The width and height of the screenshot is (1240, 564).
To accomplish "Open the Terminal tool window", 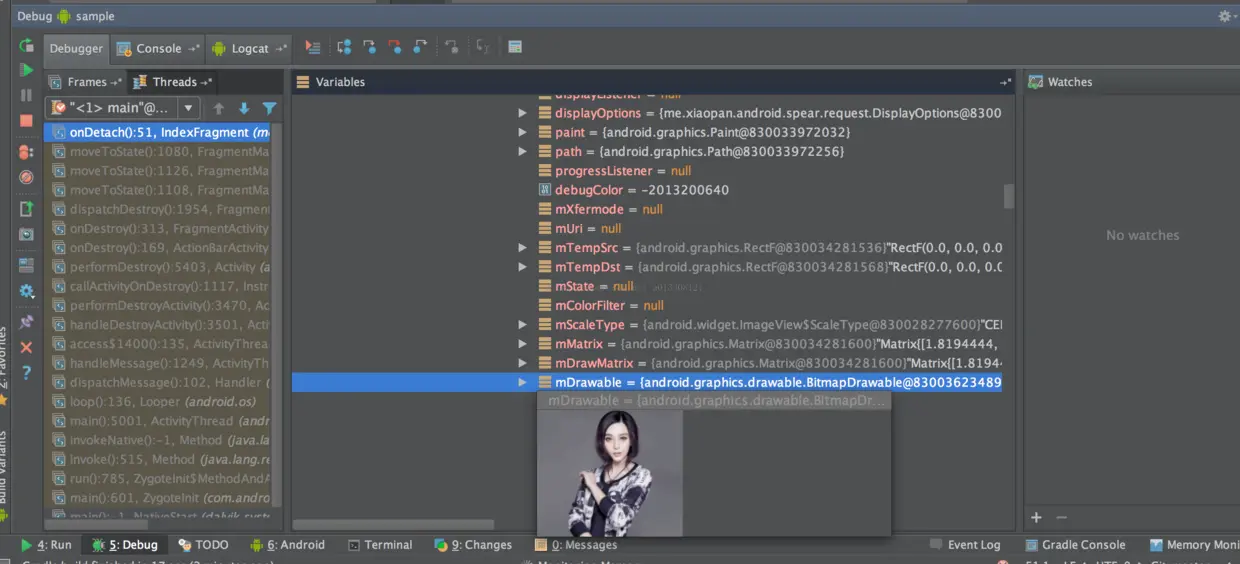I will coord(381,545).
